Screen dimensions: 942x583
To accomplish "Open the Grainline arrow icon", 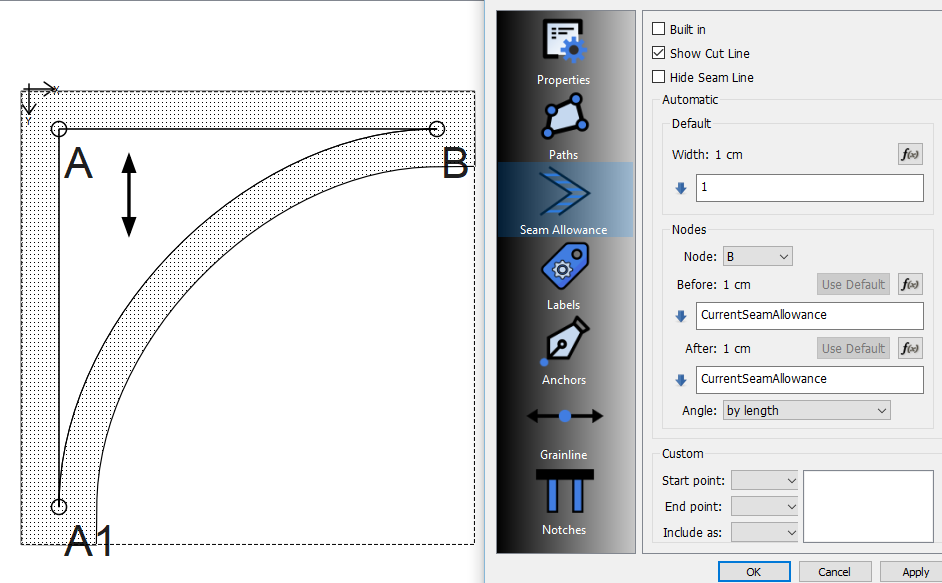I will click(564, 415).
